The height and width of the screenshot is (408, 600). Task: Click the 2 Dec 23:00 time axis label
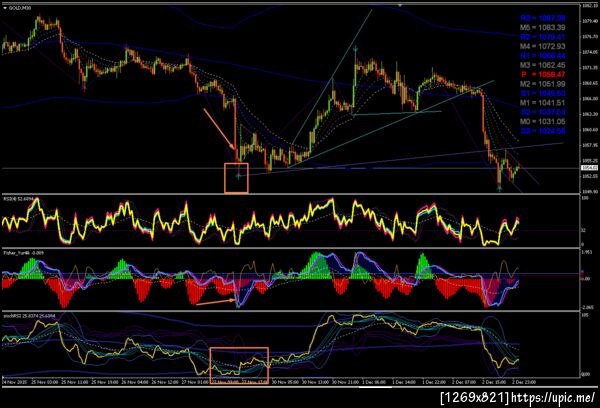pos(525,382)
